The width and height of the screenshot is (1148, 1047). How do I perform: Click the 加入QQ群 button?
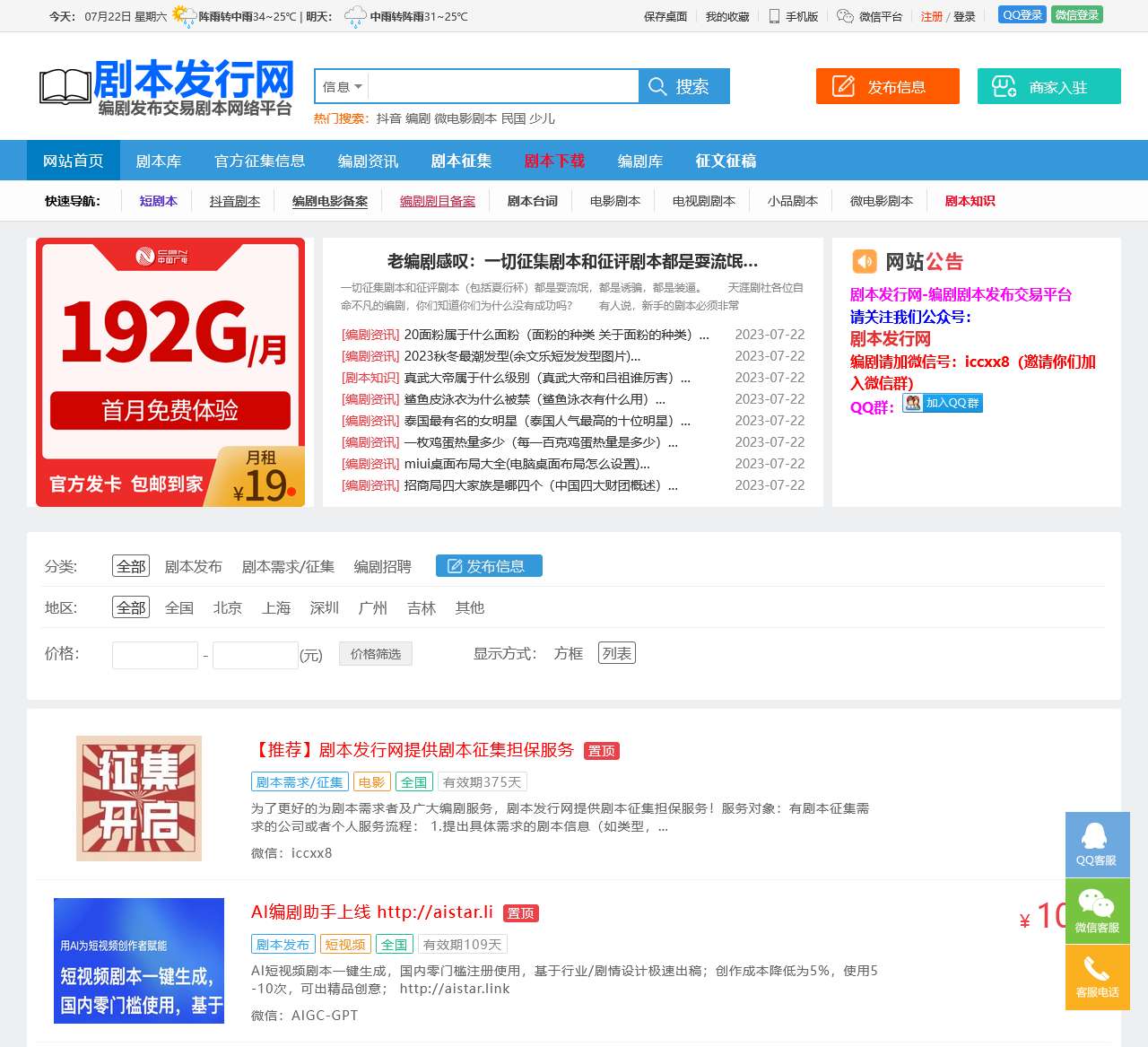click(x=943, y=403)
